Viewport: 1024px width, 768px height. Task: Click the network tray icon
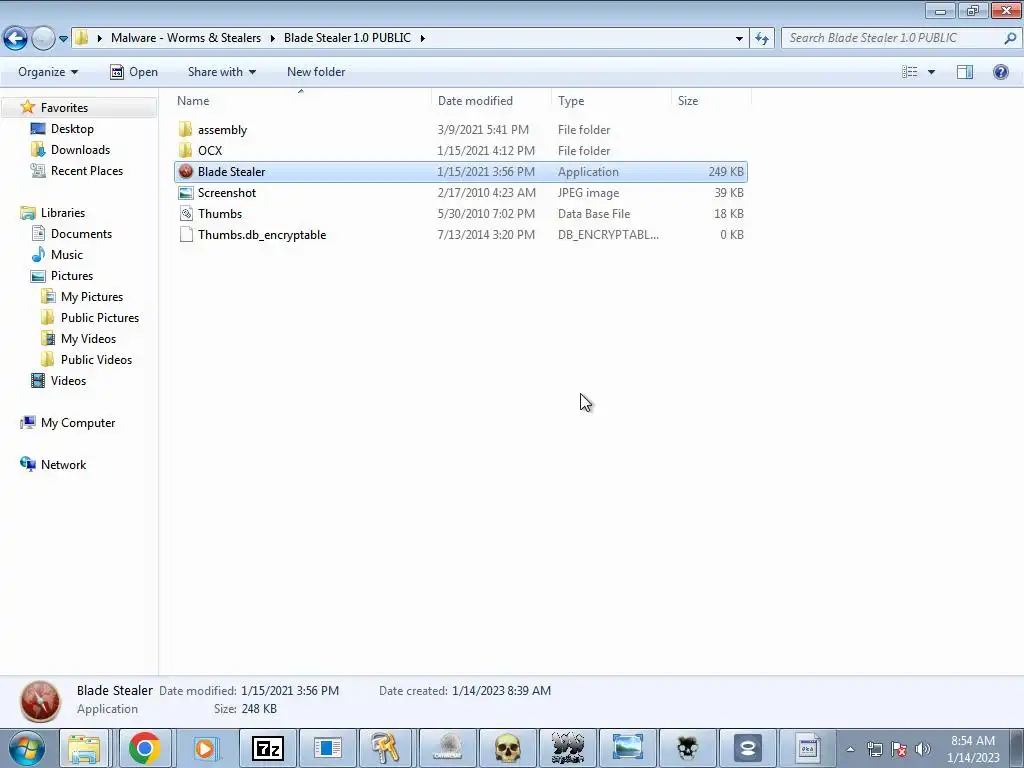[x=874, y=749]
